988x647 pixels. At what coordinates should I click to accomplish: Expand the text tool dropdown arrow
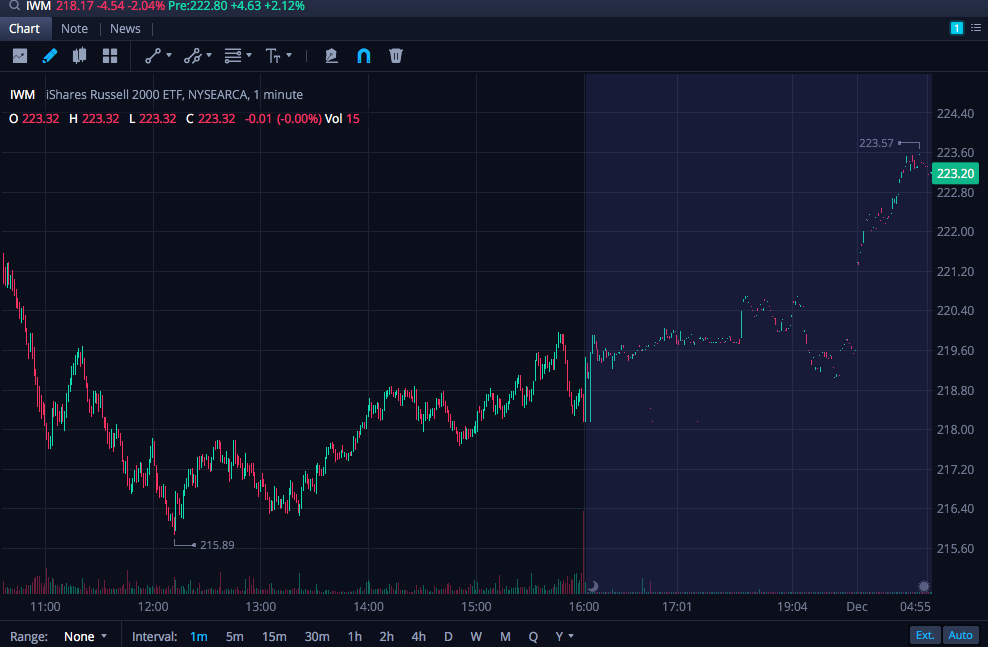pyautogui.click(x=289, y=56)
